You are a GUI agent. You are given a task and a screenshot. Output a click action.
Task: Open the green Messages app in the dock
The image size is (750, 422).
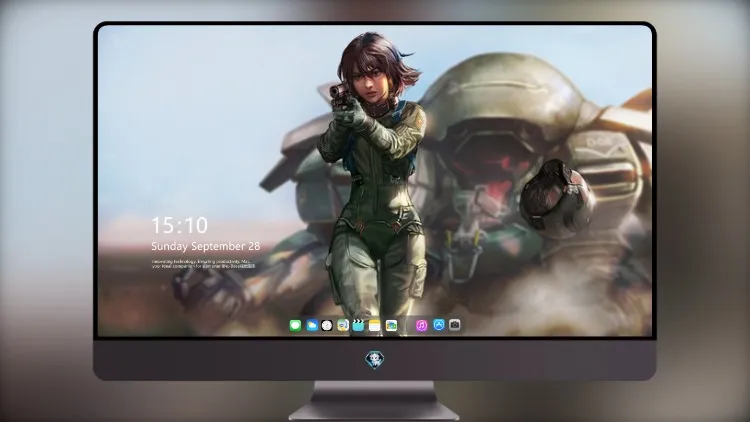296,325
